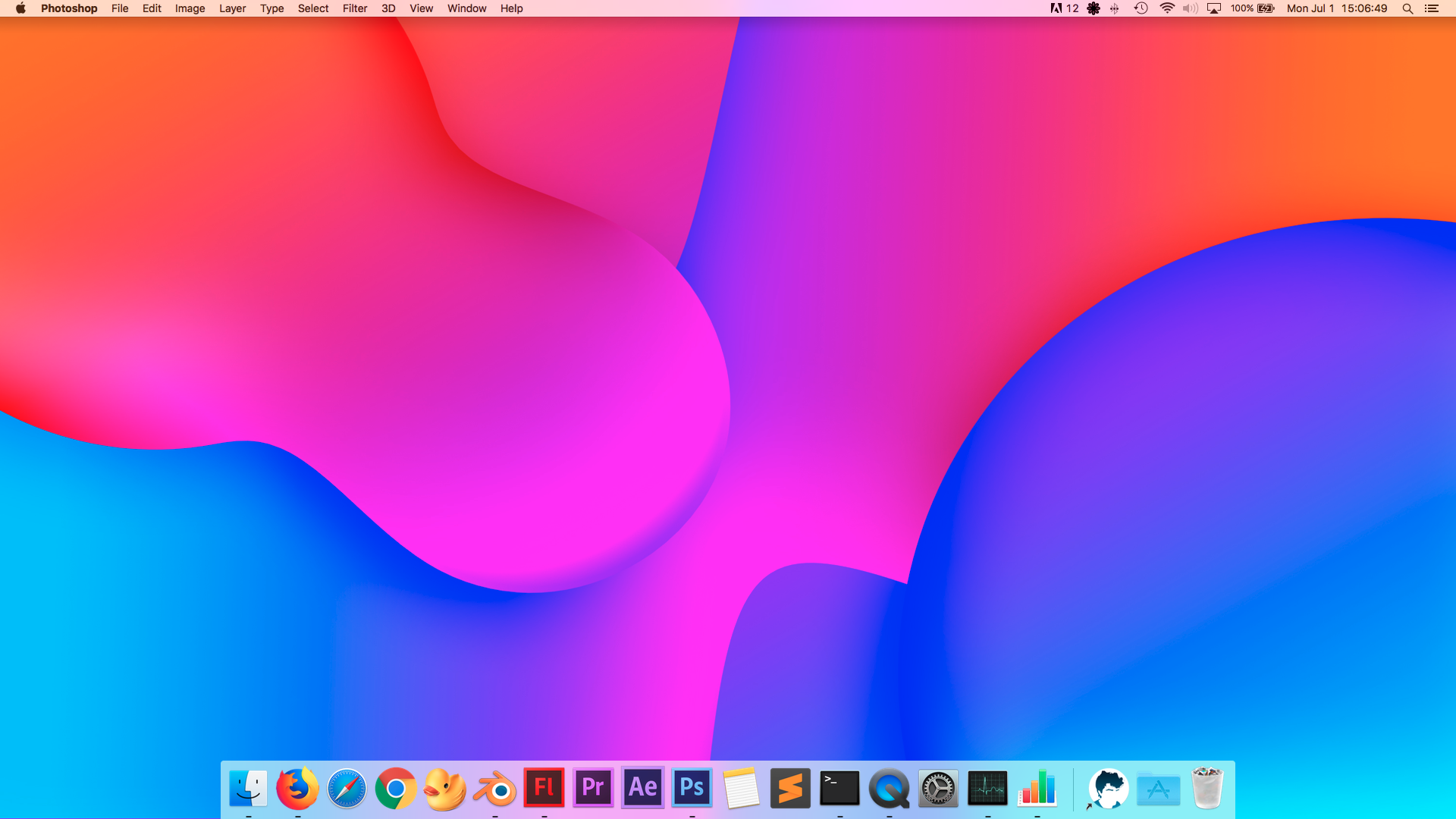The height and width of the screenshot is (819, 1456).
Task: Open Terminal from the dock
Action: pos(839,789)
